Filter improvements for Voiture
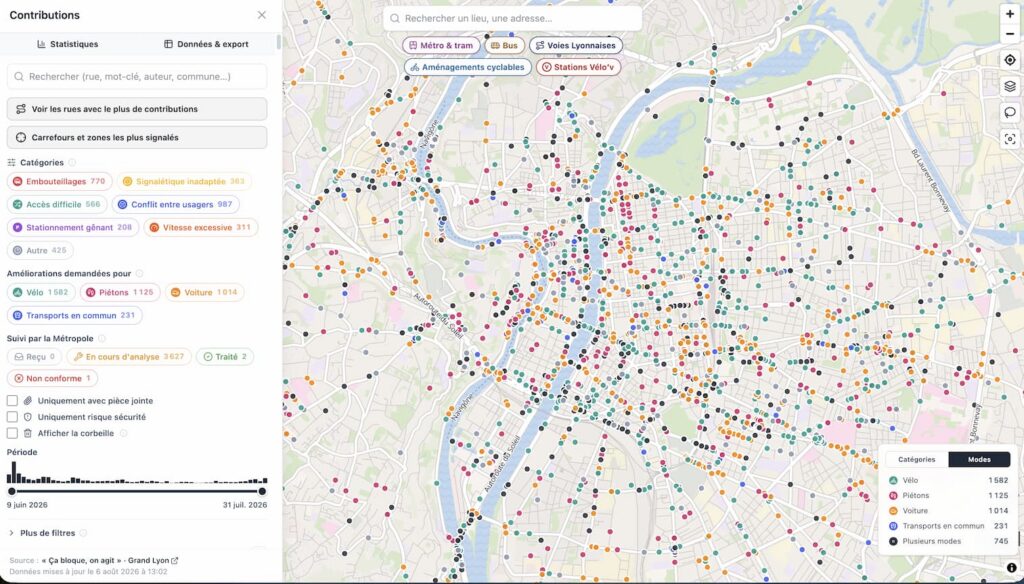Image resolution: width=1024 pixels, height=584 pixels. pyautogui.click(x=204, y=293)
